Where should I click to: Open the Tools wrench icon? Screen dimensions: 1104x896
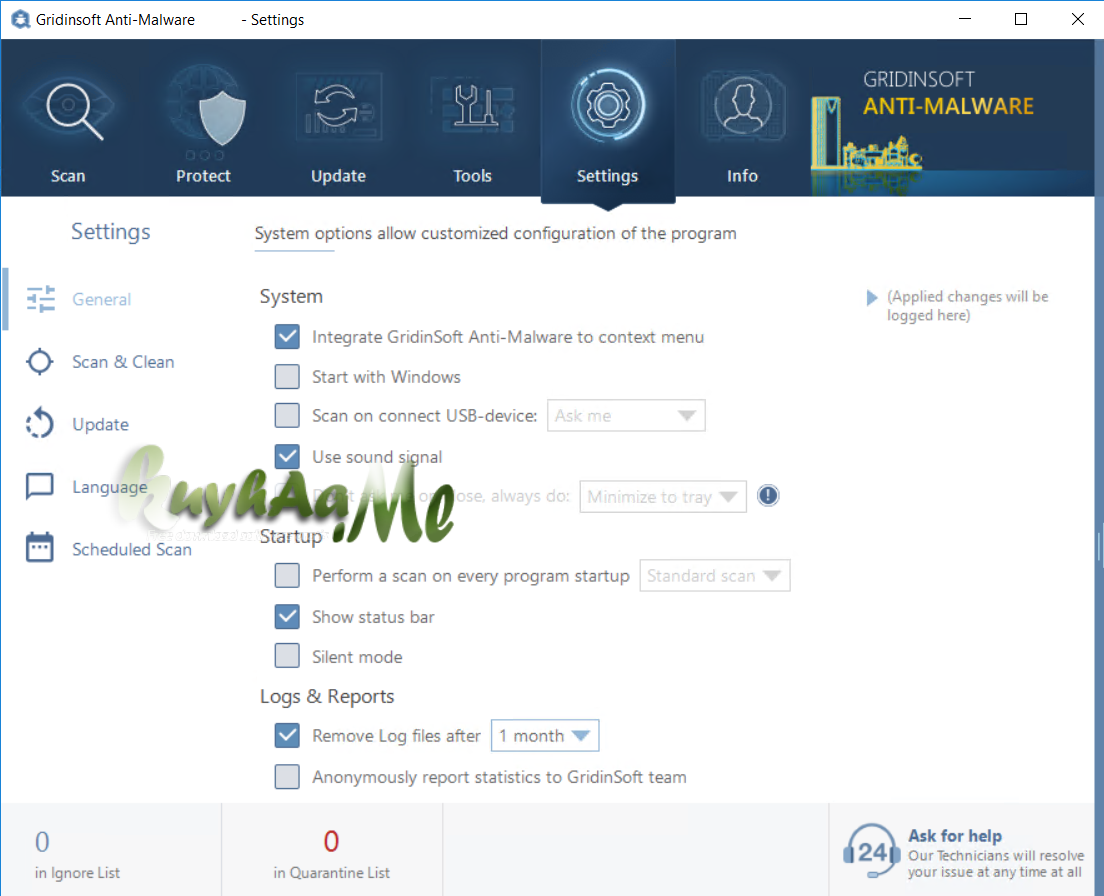(x=474, y=107)
